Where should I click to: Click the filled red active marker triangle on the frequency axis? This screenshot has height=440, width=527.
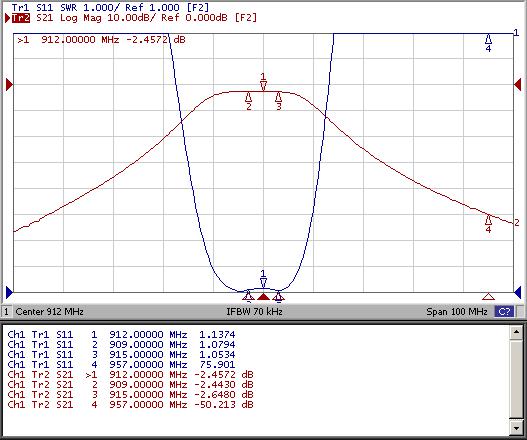[264, 296]
